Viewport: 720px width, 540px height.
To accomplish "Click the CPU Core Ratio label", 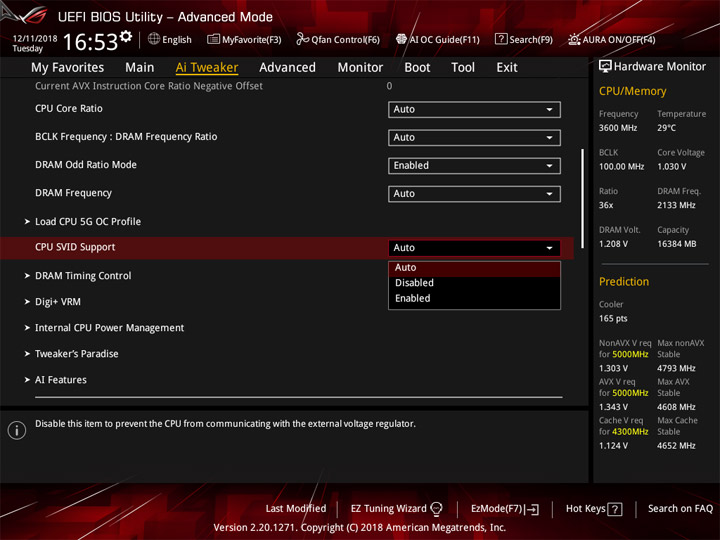I will click(x=69, y=109).
